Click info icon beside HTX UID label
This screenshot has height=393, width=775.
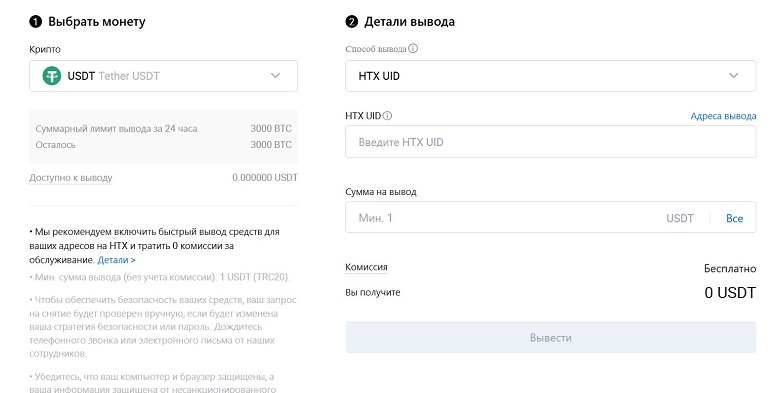[x=388, y=116]
